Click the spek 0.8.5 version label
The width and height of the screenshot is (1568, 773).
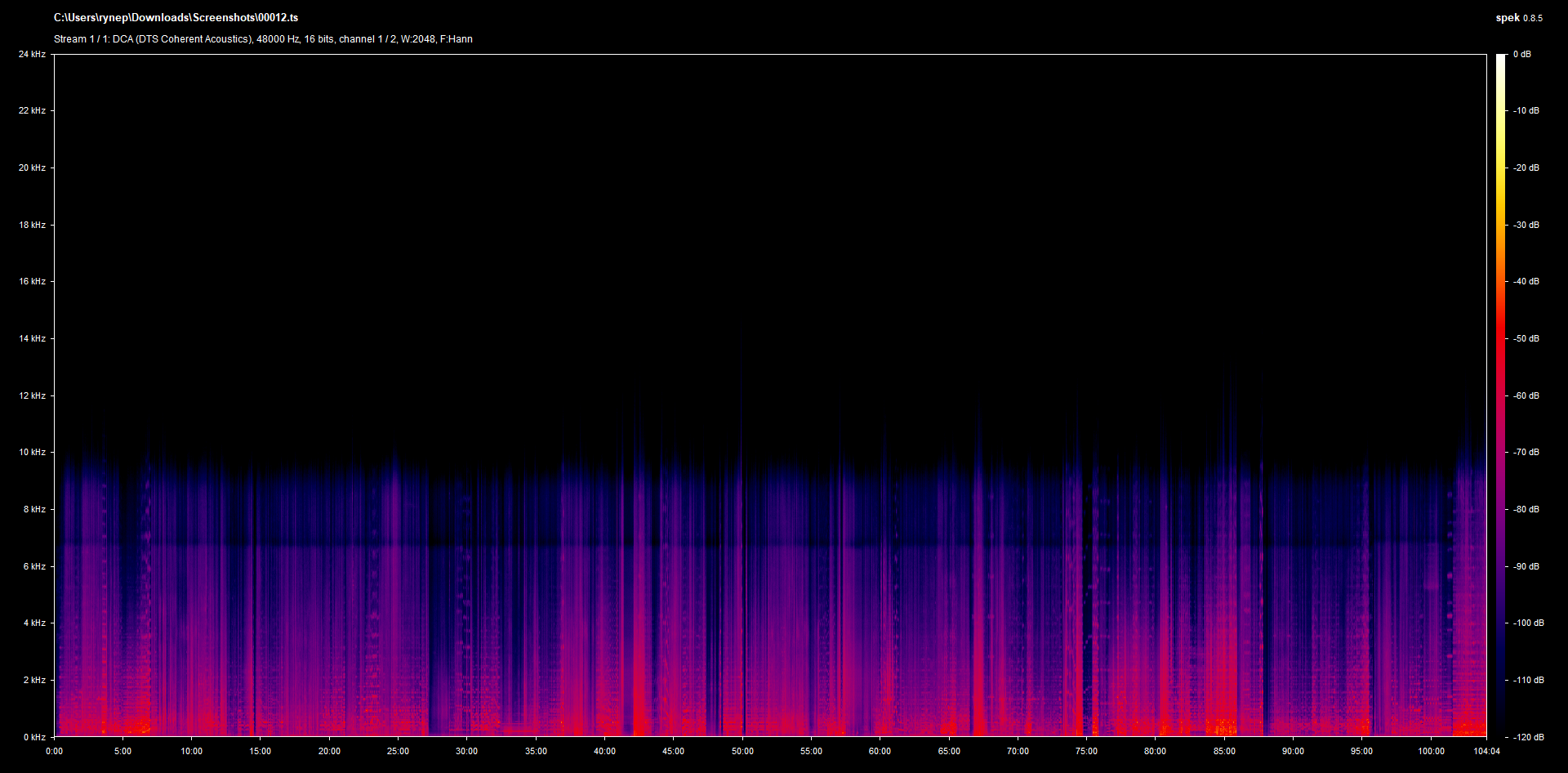(1518, 18)
